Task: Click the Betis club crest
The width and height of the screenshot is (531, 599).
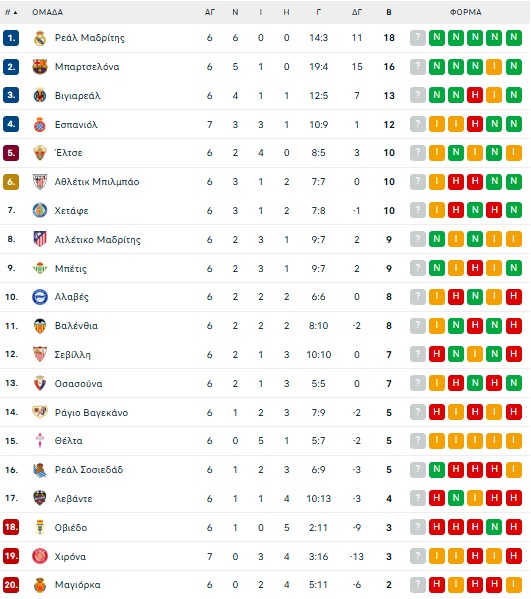Action: pos(40,269)
